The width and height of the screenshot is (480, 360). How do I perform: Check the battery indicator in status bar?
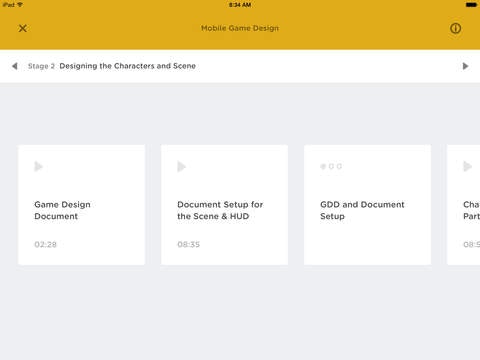point(471,5)
